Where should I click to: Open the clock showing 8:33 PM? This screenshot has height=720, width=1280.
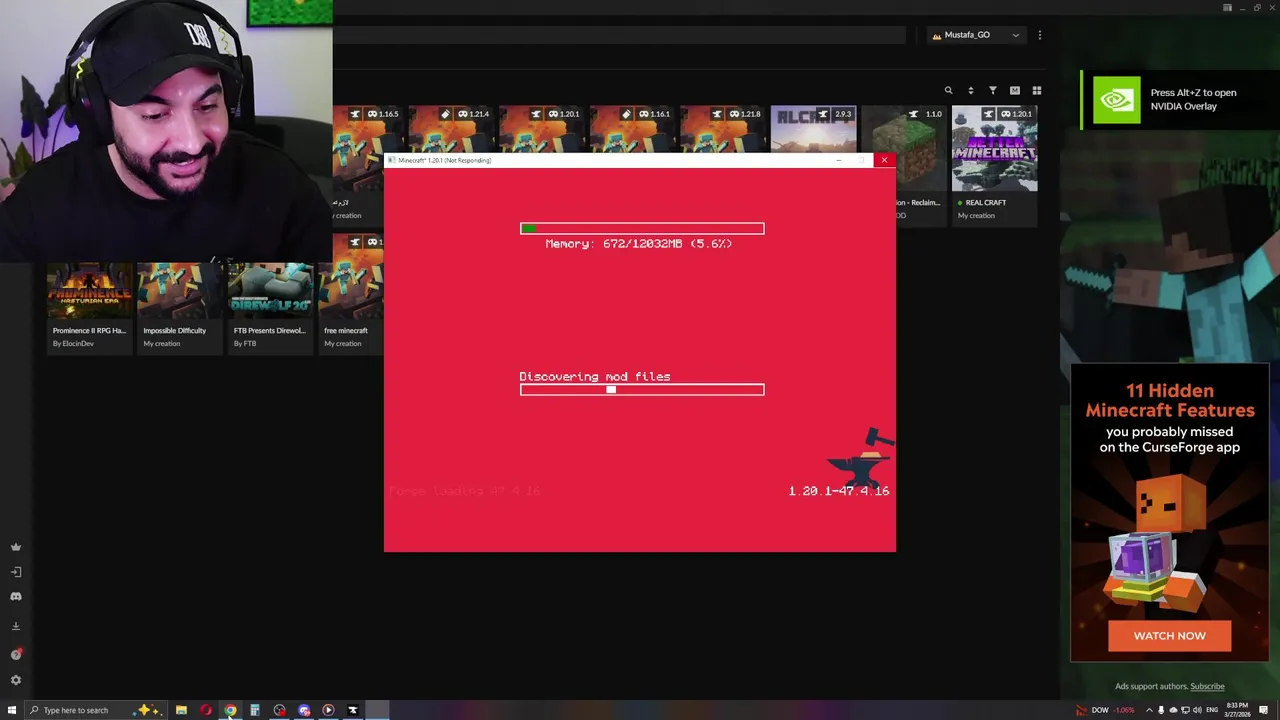[x=1237, y=710]
